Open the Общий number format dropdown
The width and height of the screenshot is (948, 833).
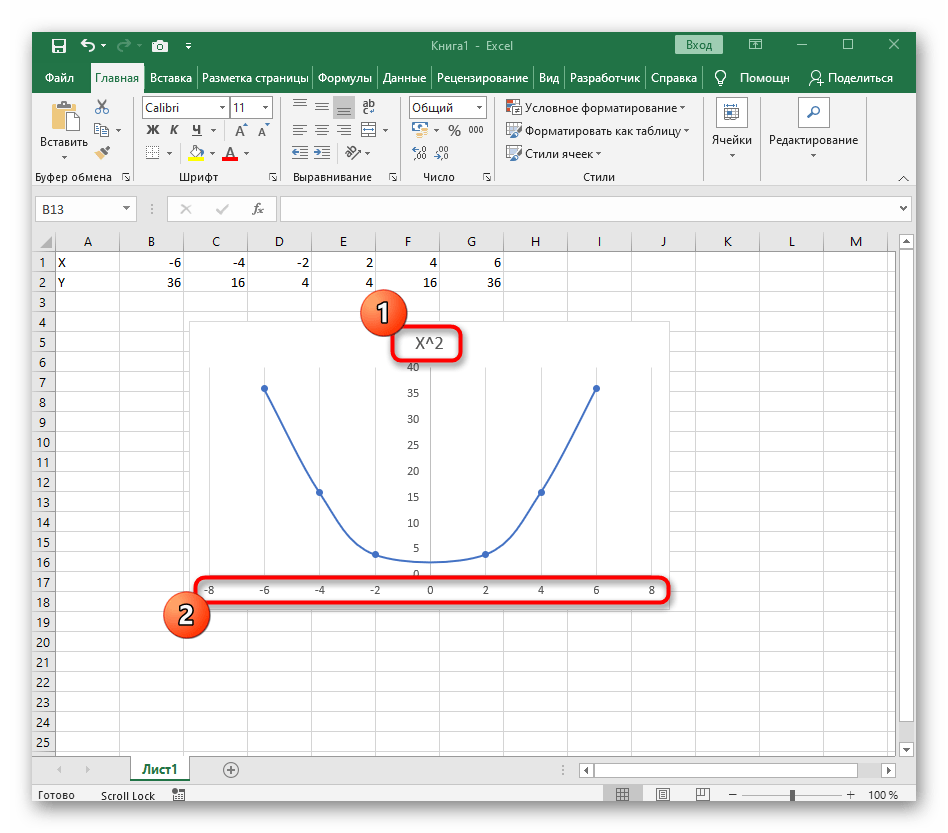coord(479,108)
